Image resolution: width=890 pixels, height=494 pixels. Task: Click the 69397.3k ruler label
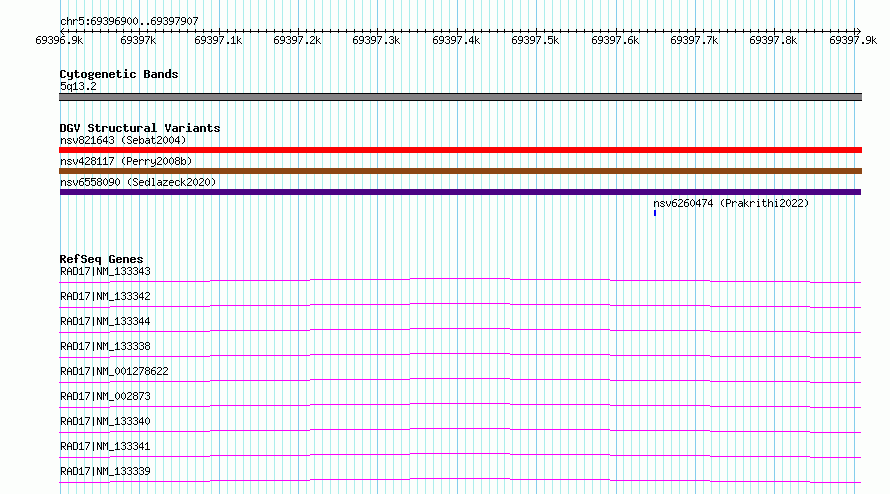pyautogui.click(x=376, y=40)
